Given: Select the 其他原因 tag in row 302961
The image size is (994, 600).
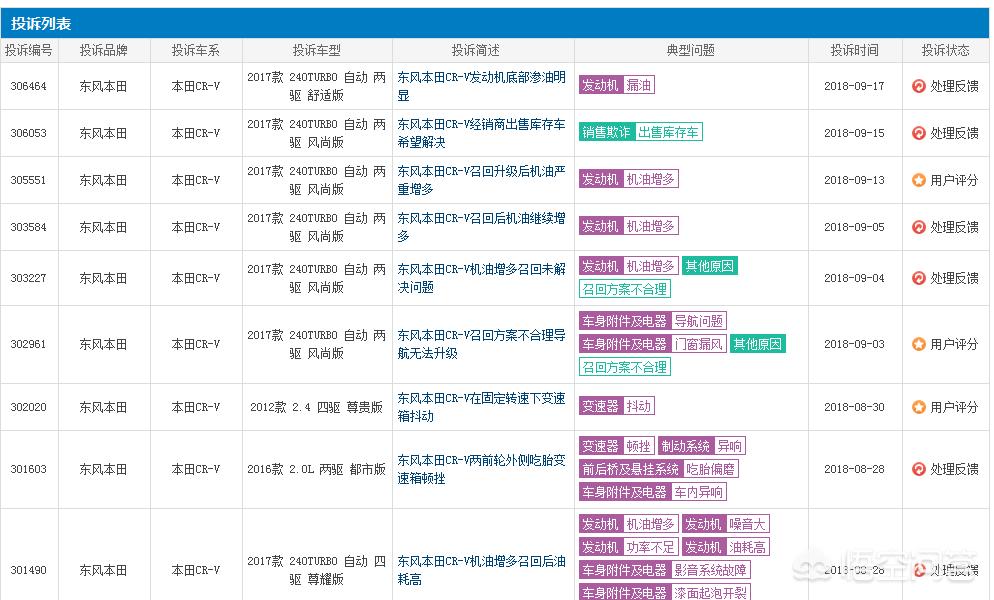Looking at the screenshot, I should [758, 344].
